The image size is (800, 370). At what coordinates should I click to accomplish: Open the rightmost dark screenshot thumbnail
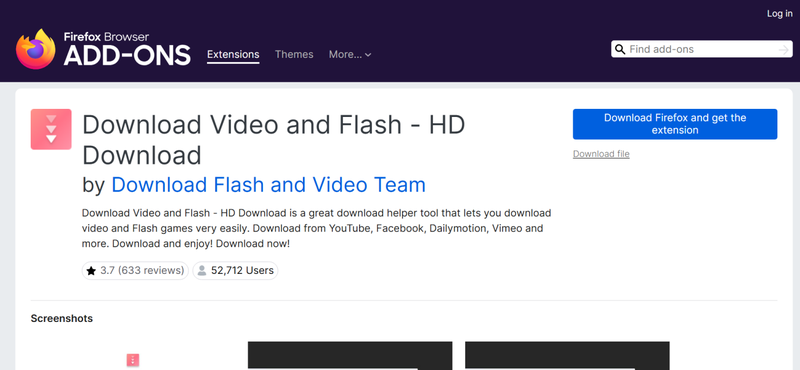click(567, 356)
